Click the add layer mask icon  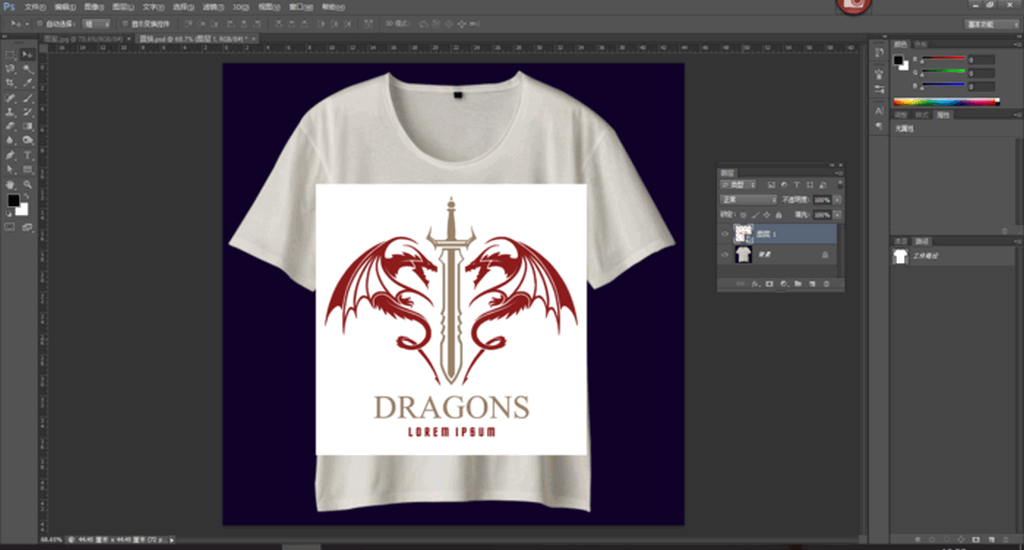(769, 284)
